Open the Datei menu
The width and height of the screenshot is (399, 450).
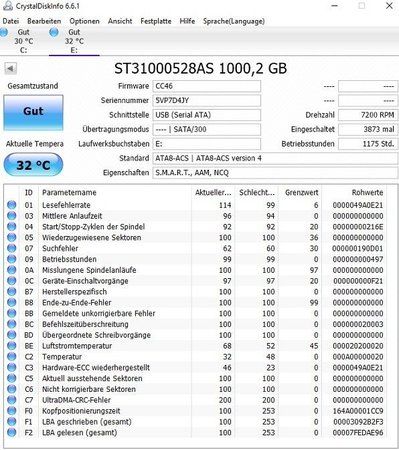pos(11,21)
